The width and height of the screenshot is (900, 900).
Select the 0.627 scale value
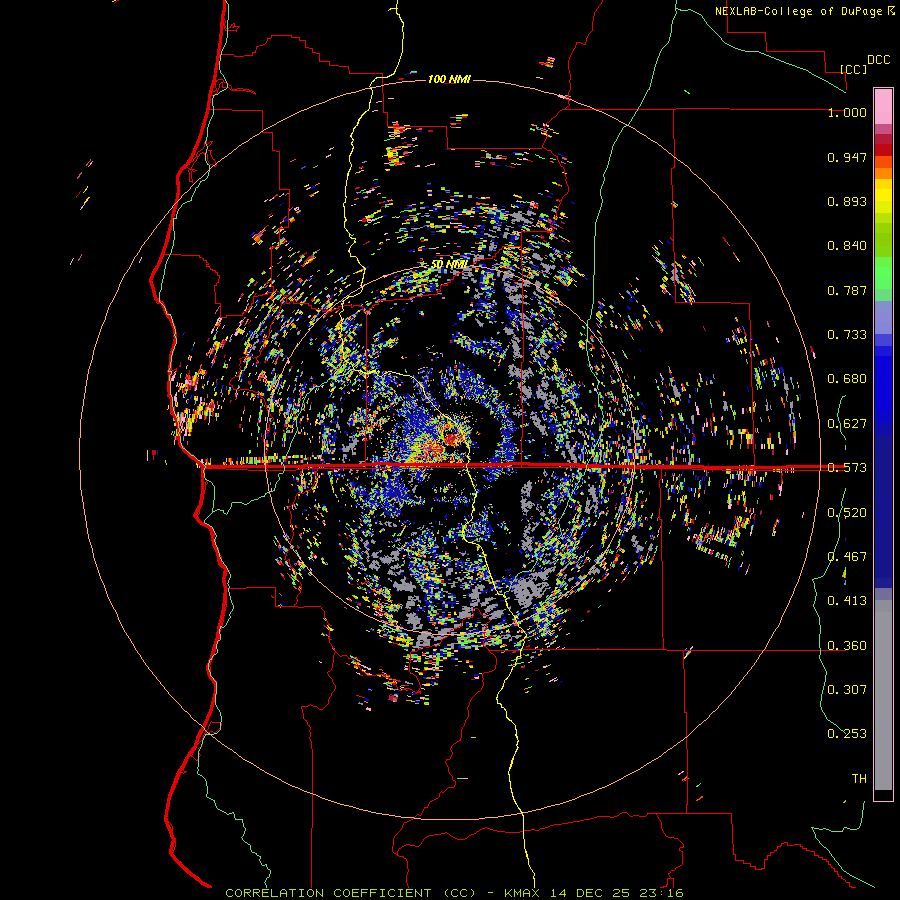(x=847, y=424)
